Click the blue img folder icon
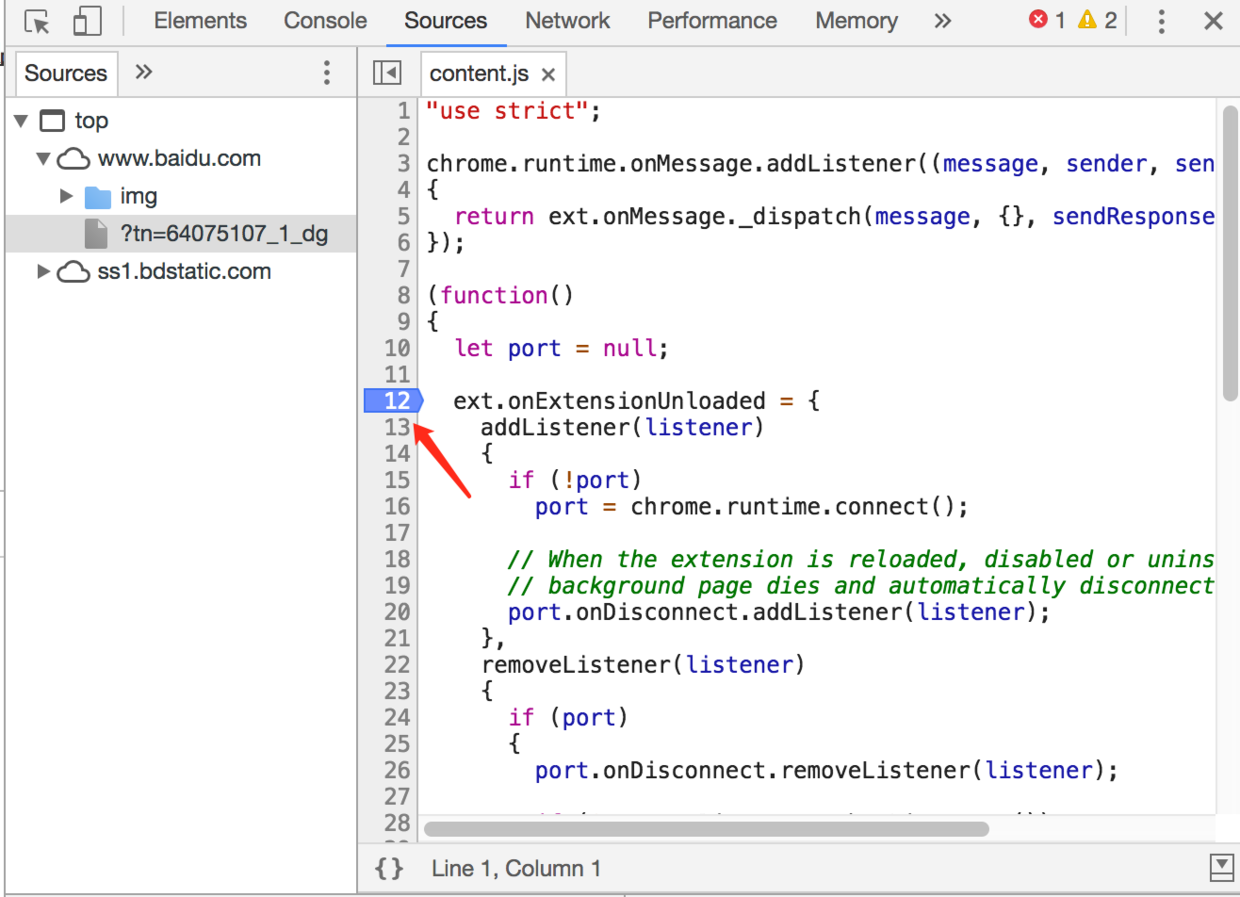This screenshot has width=1240, height=897. pos(98,196)
